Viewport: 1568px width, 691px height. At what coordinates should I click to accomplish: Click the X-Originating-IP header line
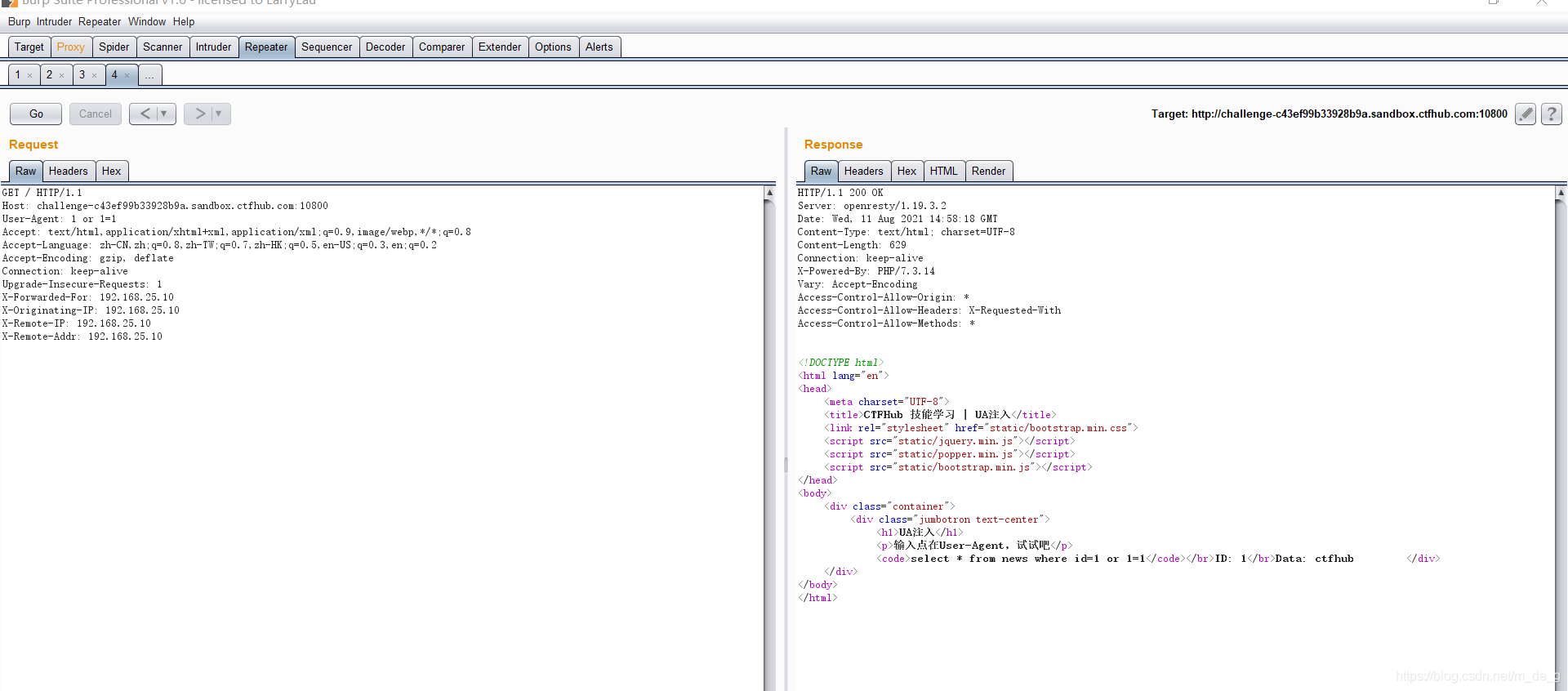[x=91, y=310]
